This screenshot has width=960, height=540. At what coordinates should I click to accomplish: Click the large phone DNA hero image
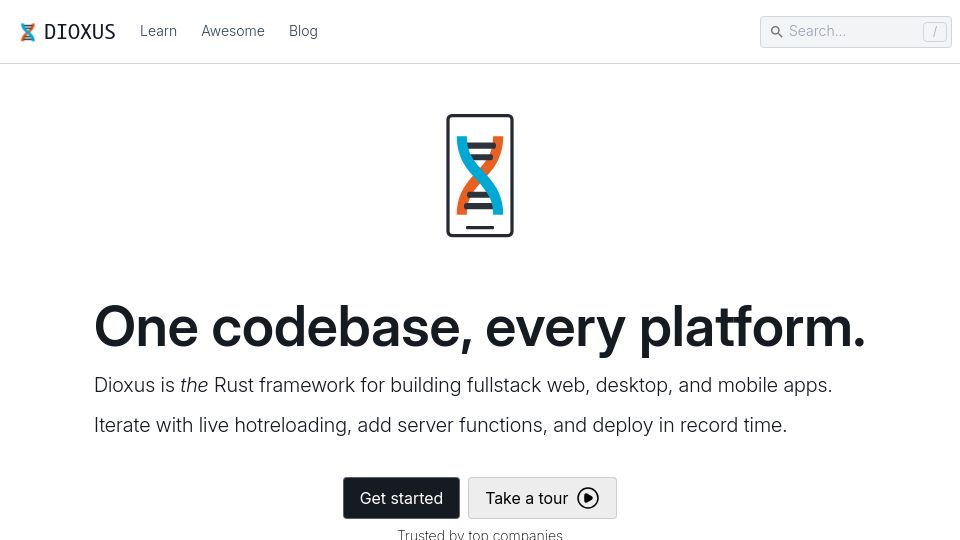480,176
